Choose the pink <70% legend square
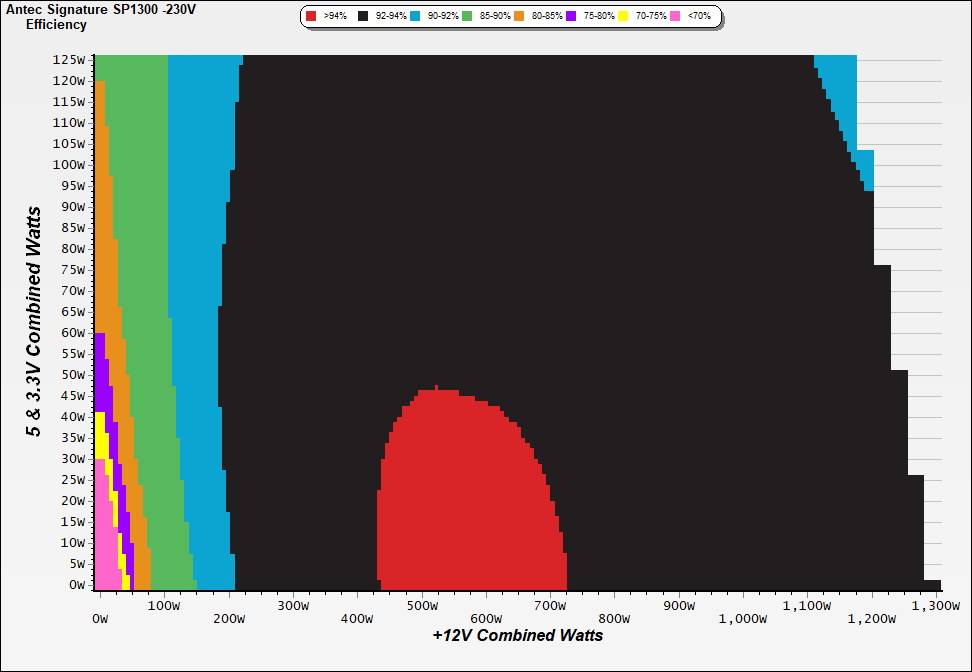972x672 pixels. pyautogui.click(x=675, y=17)
